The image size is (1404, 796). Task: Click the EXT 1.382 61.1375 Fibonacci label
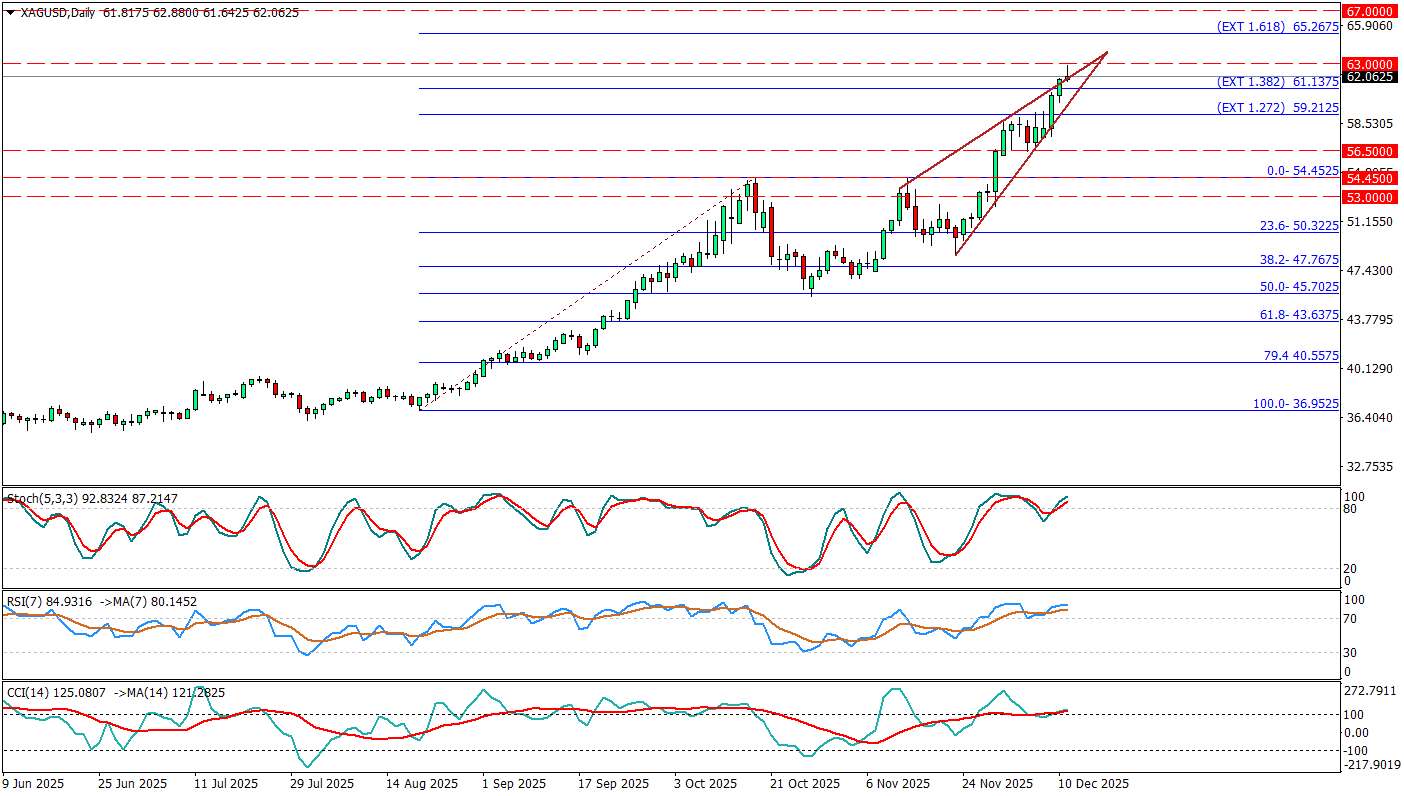tap(1277, 81)
